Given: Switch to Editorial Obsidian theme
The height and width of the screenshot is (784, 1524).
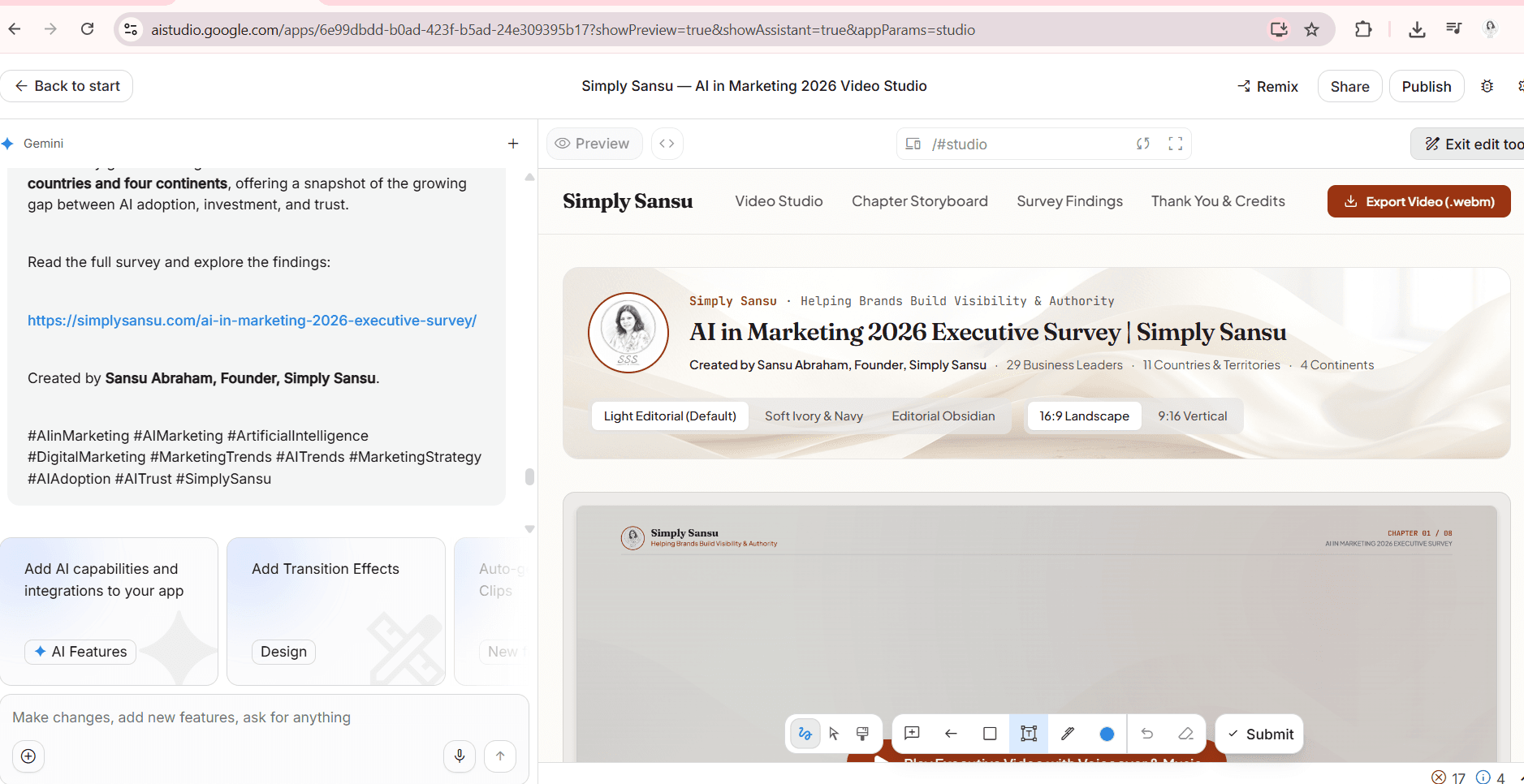Looking at the screenshot, I should [943, 416].
